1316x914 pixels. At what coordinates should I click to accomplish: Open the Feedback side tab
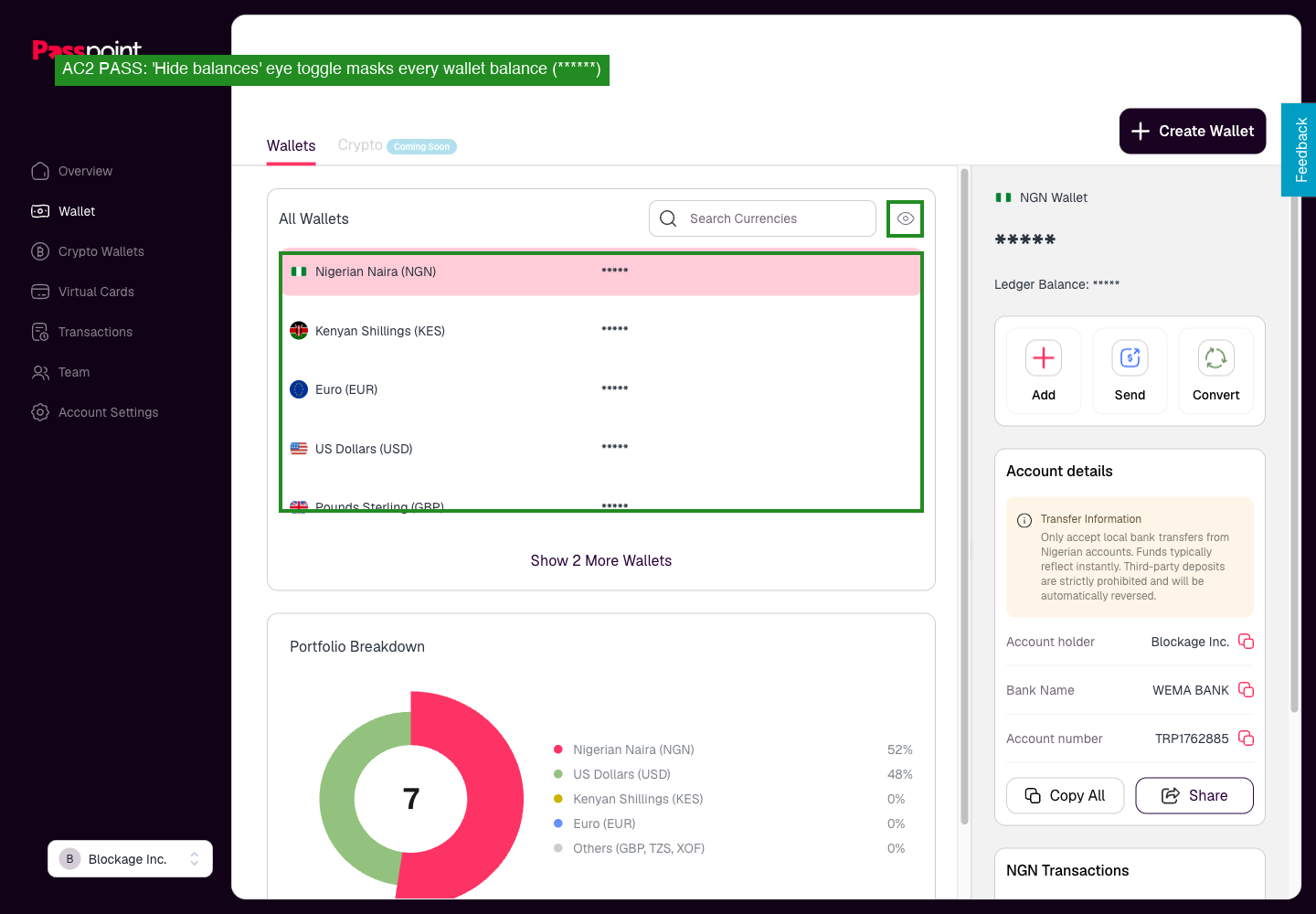1300,150
